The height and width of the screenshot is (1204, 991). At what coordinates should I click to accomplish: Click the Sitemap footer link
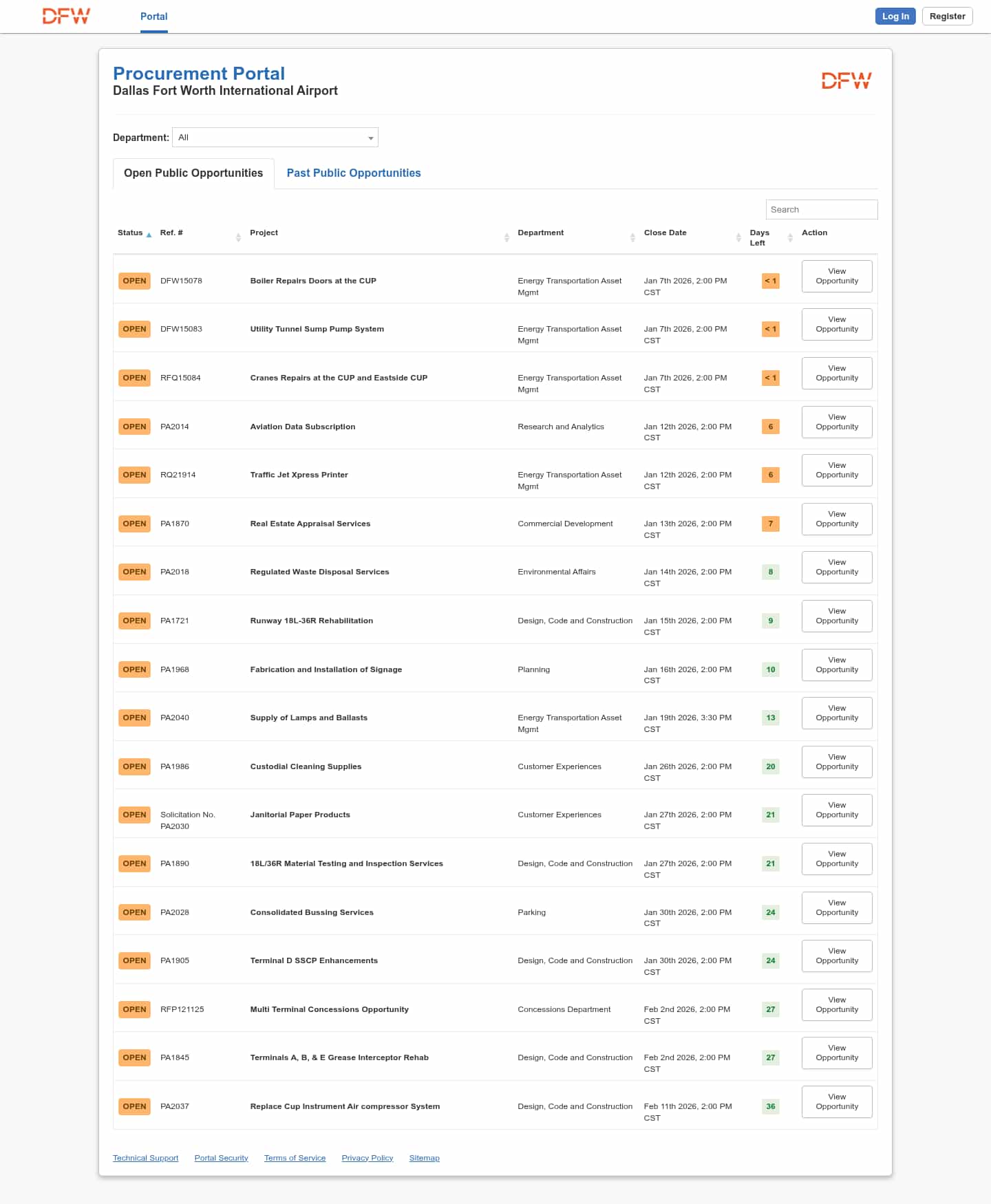[424, 1158]
